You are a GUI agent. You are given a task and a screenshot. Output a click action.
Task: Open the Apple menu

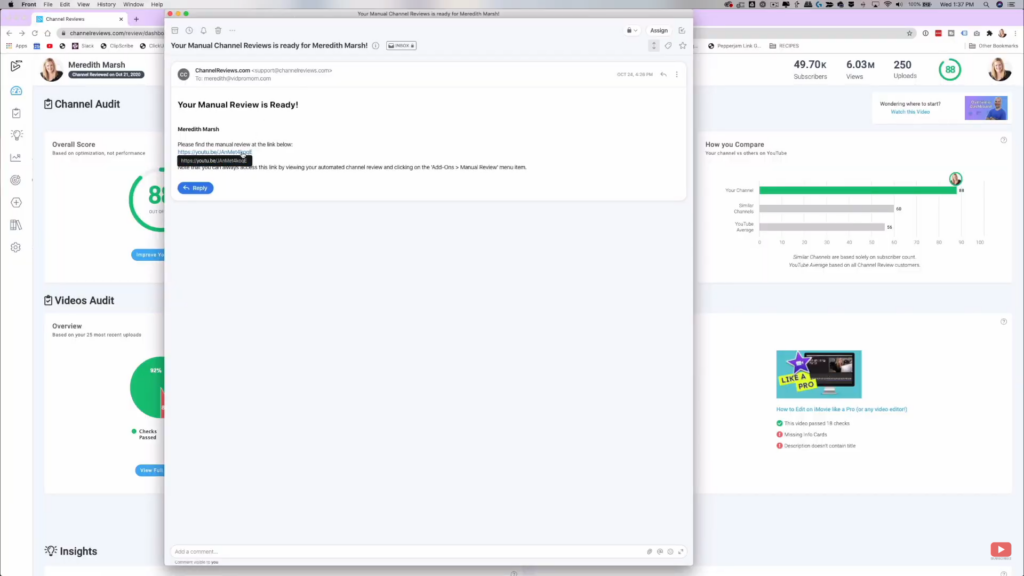(10, 5)
